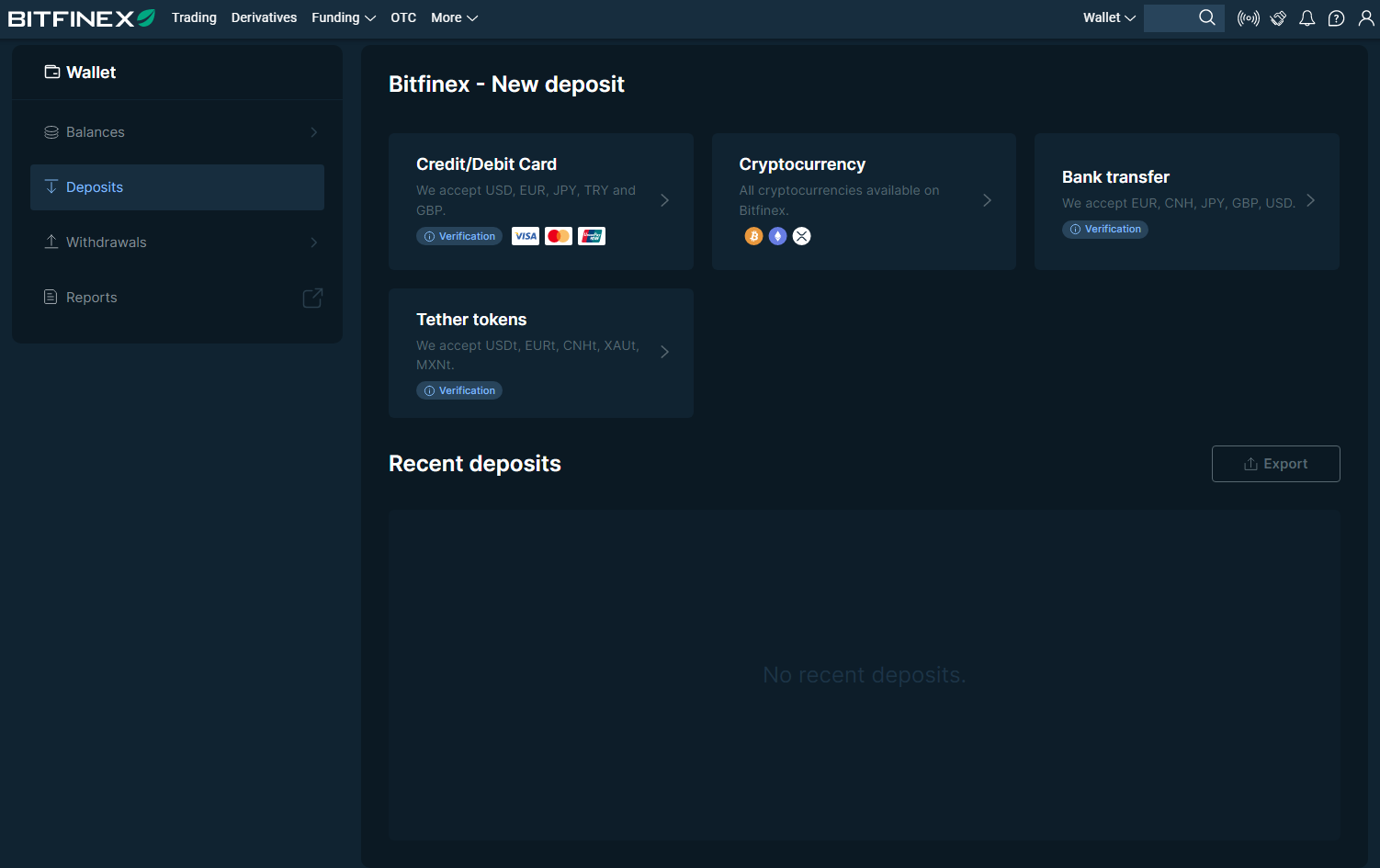Click Verification badge under Bank transfer
Image resolution: width=1380 pixels, height=868 pixels.
pyautogui.click(x=1105, y=229)
